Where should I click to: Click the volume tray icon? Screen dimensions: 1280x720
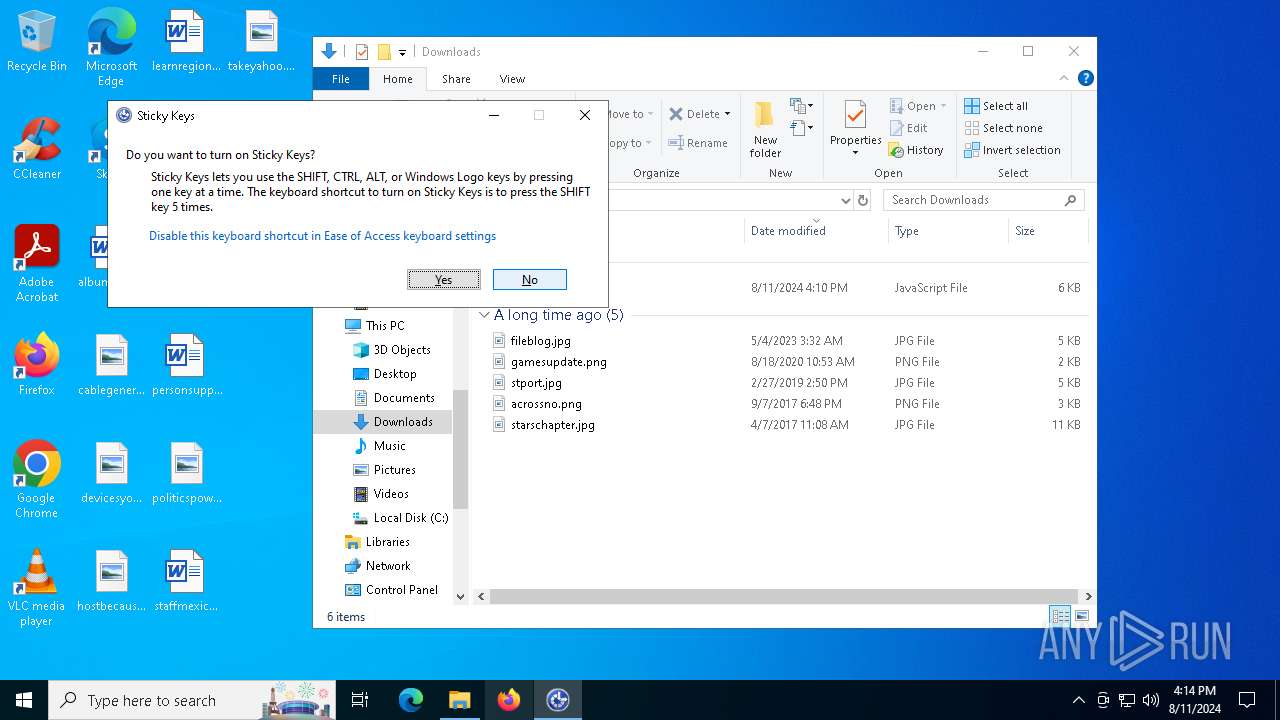[x=1151, y=700]
